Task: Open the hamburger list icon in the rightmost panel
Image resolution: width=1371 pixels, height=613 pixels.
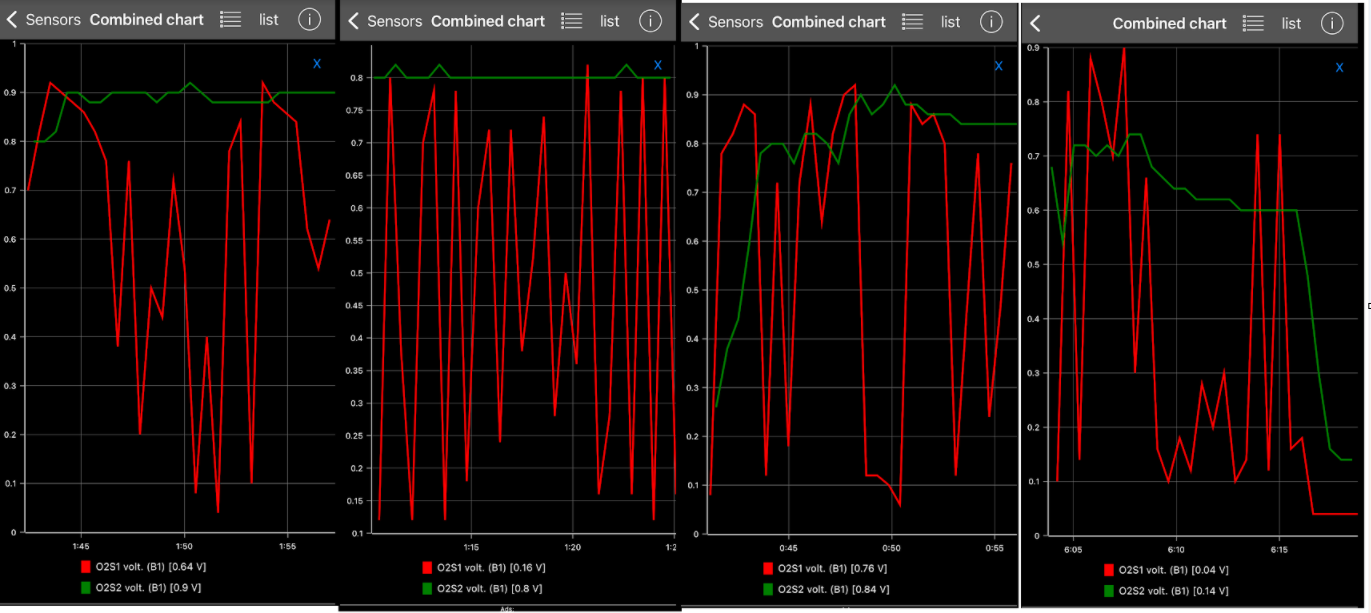Action: click(1253, 23)
